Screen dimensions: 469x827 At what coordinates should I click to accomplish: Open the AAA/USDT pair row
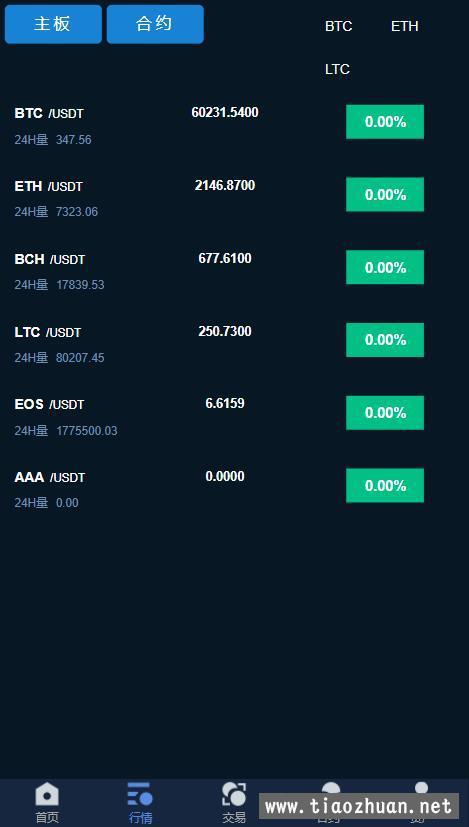(x=234, y=489)
